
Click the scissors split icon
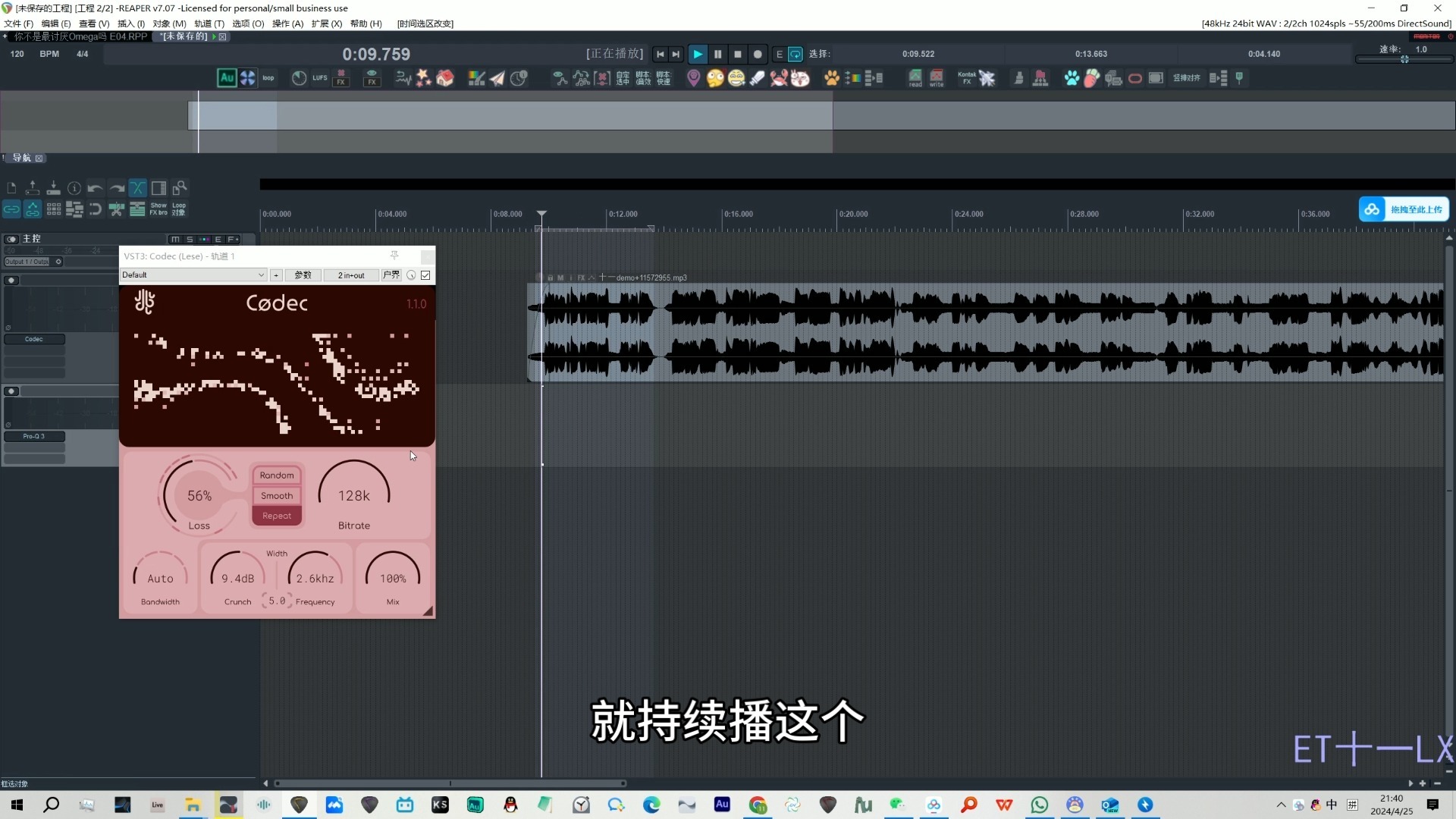[116, 209]
